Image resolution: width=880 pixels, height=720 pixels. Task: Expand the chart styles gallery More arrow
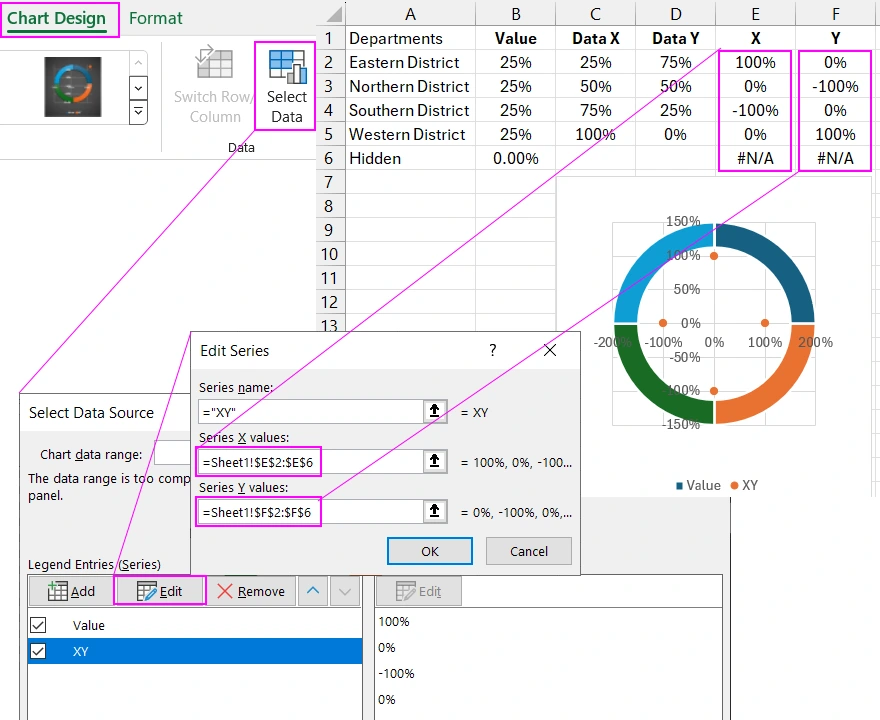(x=138, y=112)
